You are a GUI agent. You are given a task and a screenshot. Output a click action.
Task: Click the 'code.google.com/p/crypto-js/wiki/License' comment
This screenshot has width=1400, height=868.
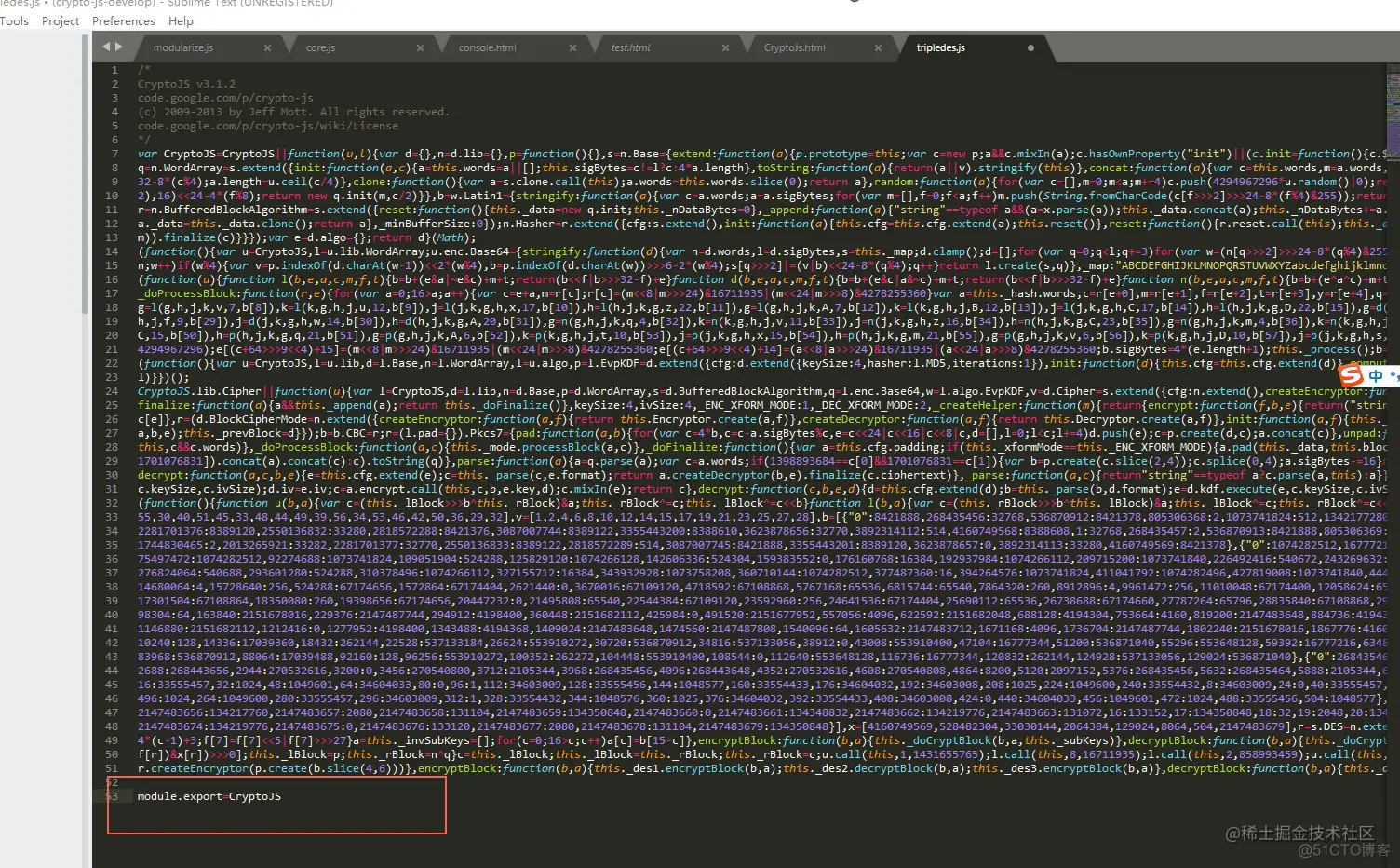[268, 126]
